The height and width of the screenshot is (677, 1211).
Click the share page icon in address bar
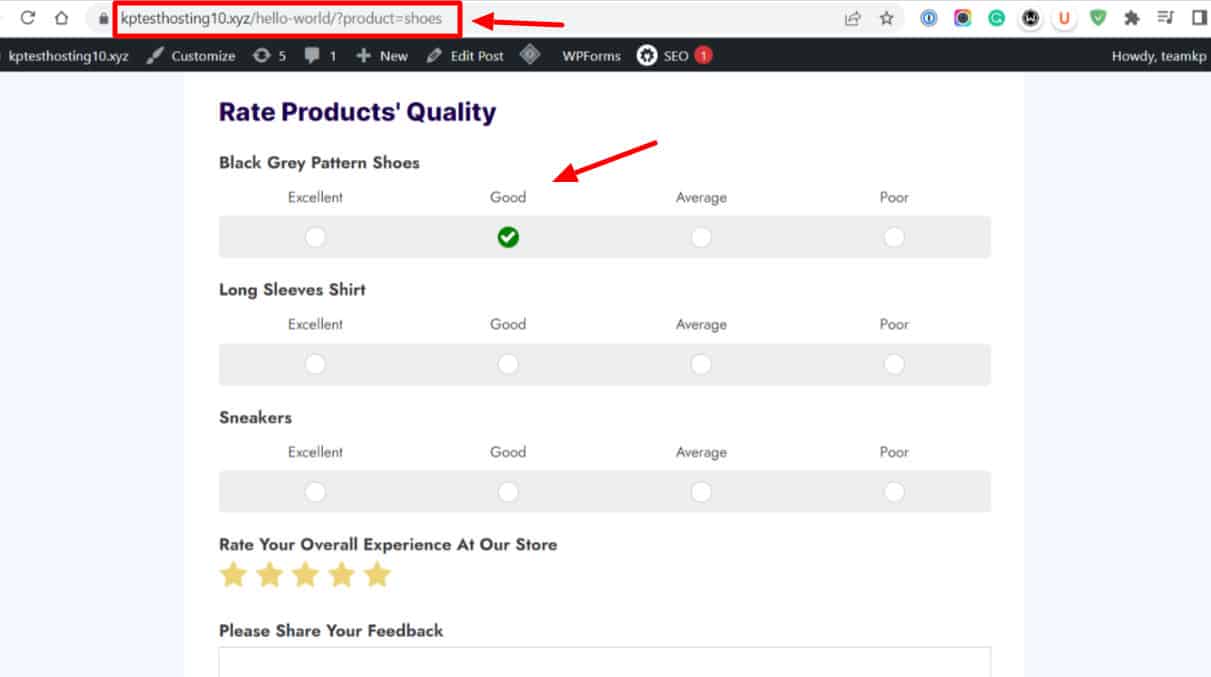(x=853, y=18)
